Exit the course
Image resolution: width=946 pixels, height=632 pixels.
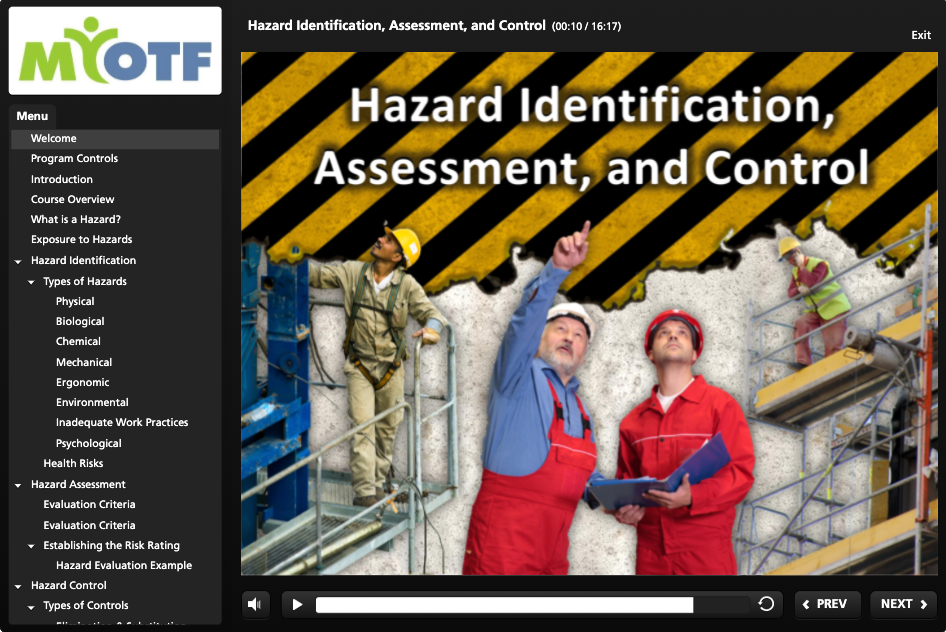[921, 35]
